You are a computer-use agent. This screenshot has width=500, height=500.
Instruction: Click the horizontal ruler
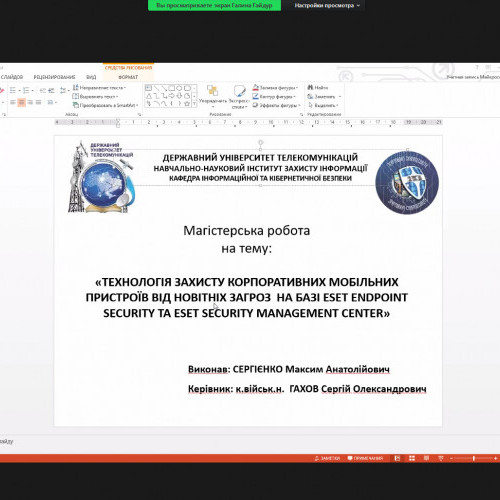click(248, 122)
